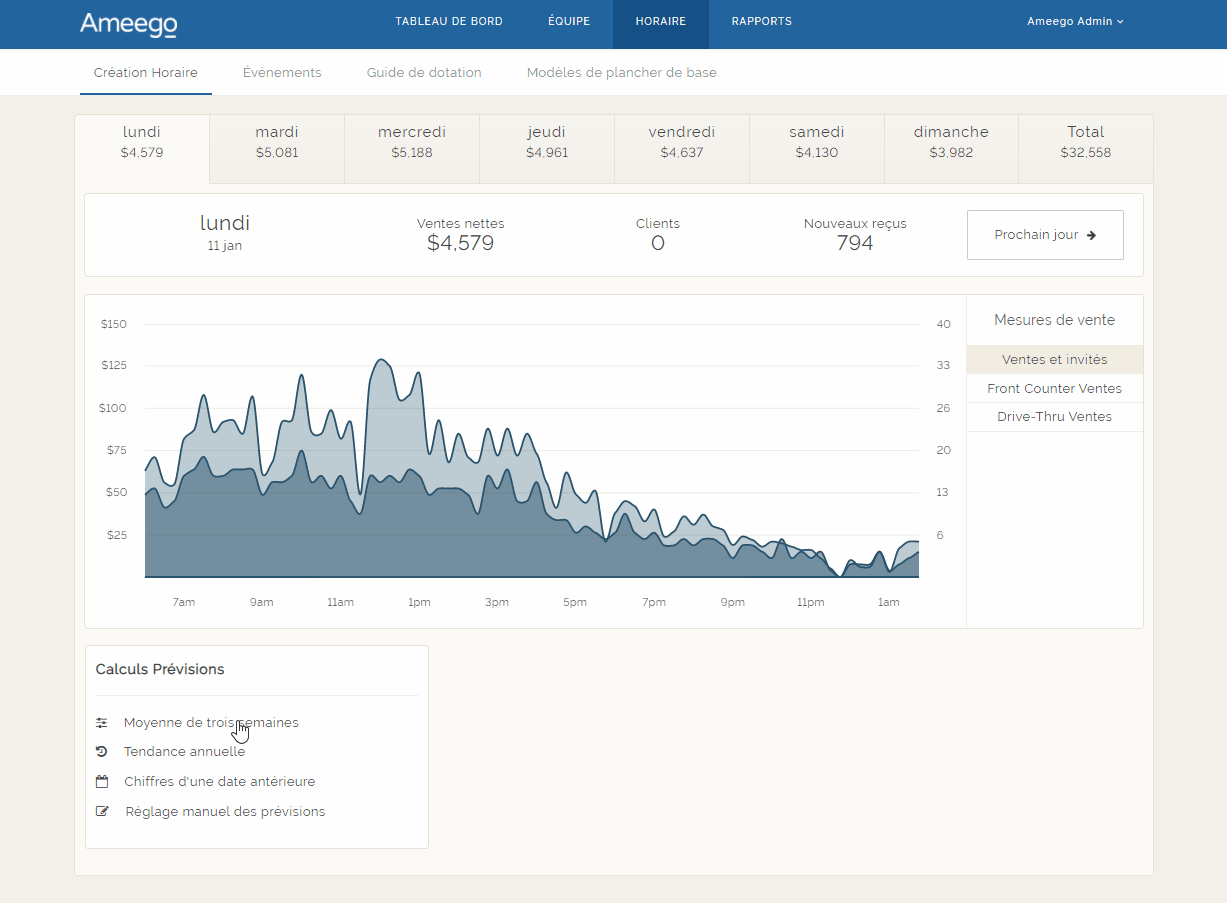Select Ventes et invités measure
Viewport: 1227px width, 903px height.
[1054, 360]
